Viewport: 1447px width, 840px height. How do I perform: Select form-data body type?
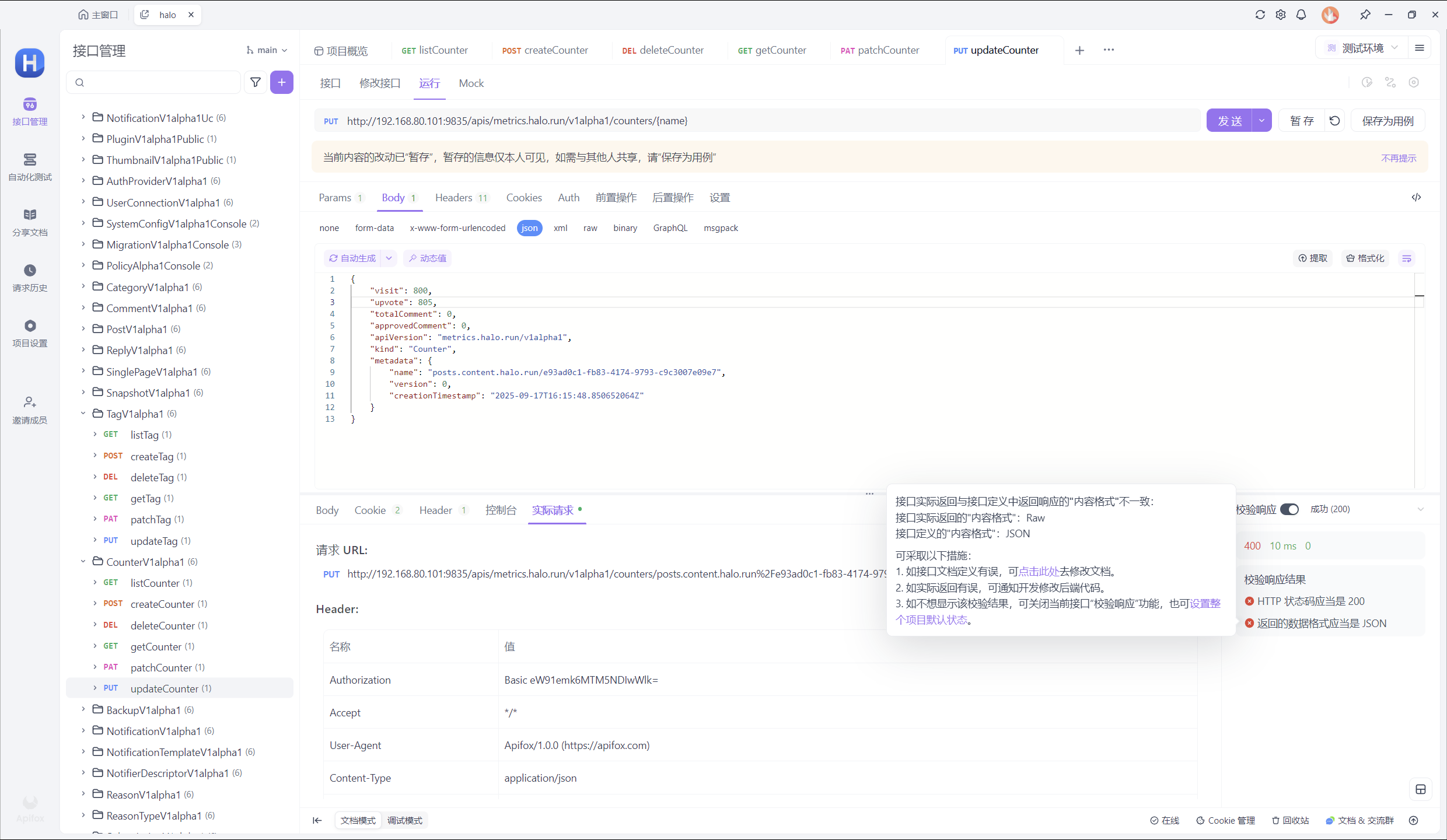[x=374, y=228]
